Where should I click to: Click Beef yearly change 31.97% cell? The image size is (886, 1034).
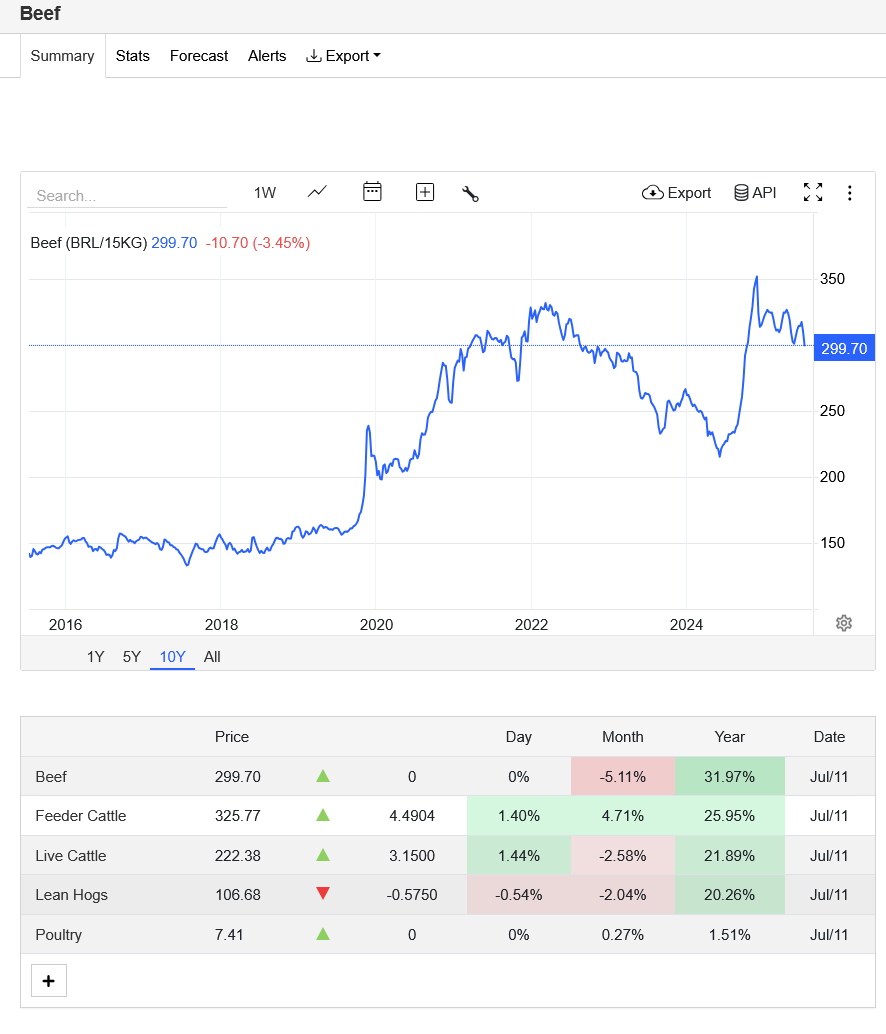click(730, 776)
